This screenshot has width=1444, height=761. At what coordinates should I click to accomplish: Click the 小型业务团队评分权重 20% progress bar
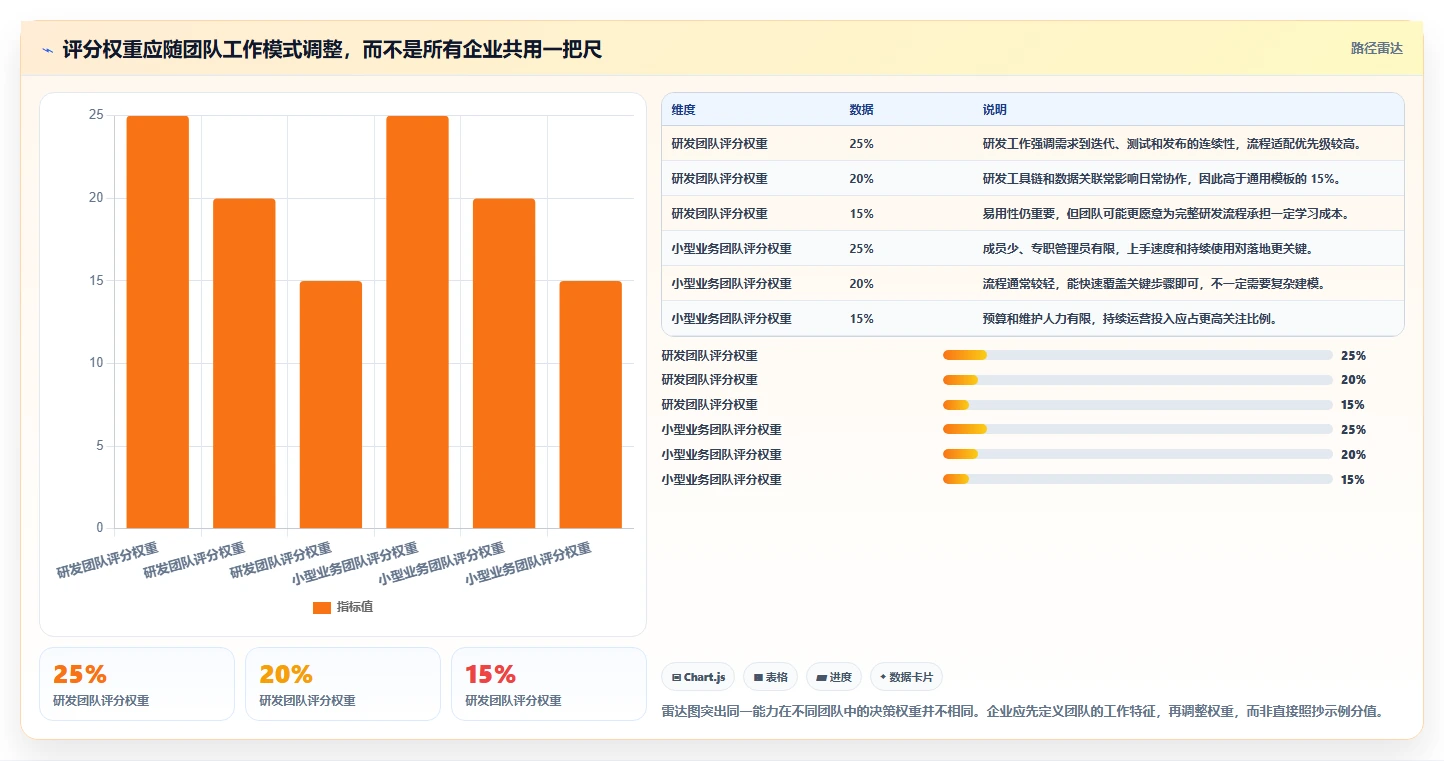[x=1138, y=455]
